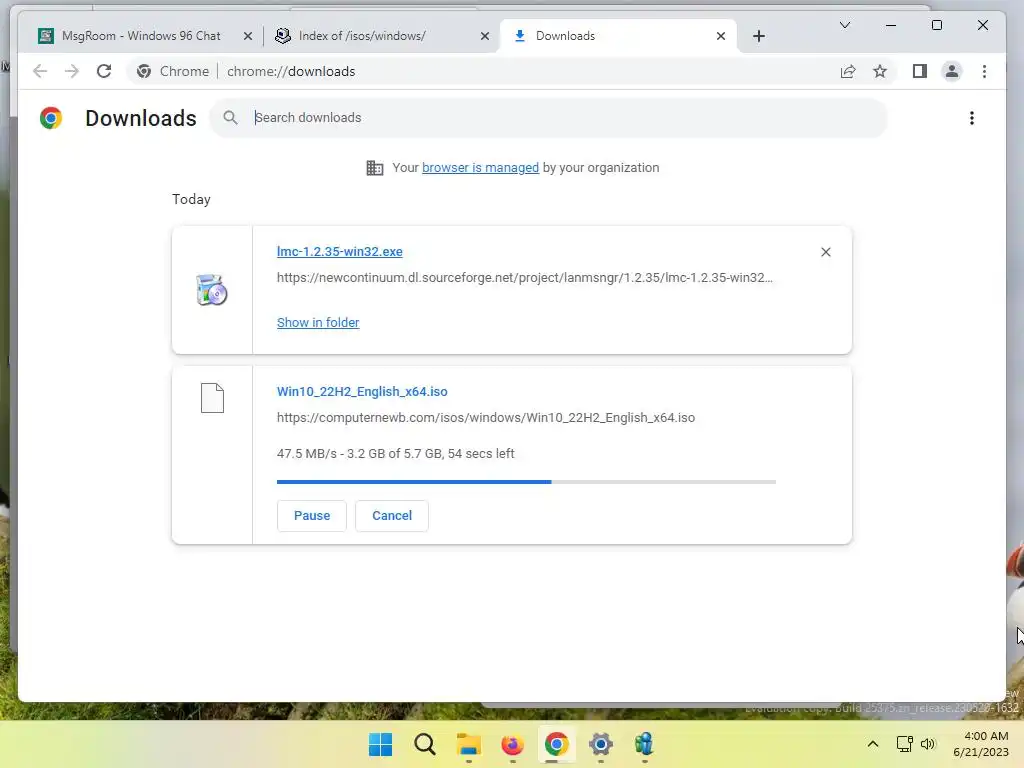The width and height of the screenshot is (1024, 768).
Task: Open network status in system tray
Action: pyautogui.click(x=904, y=744)
